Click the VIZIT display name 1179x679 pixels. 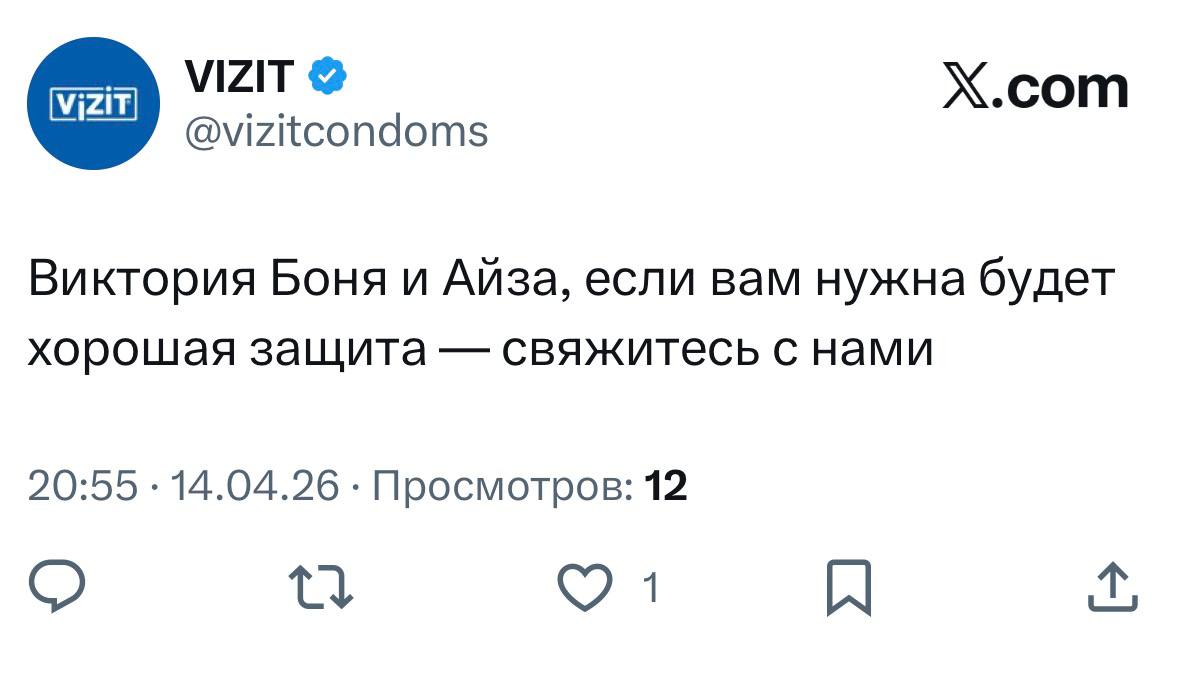(x=240, y=75)
